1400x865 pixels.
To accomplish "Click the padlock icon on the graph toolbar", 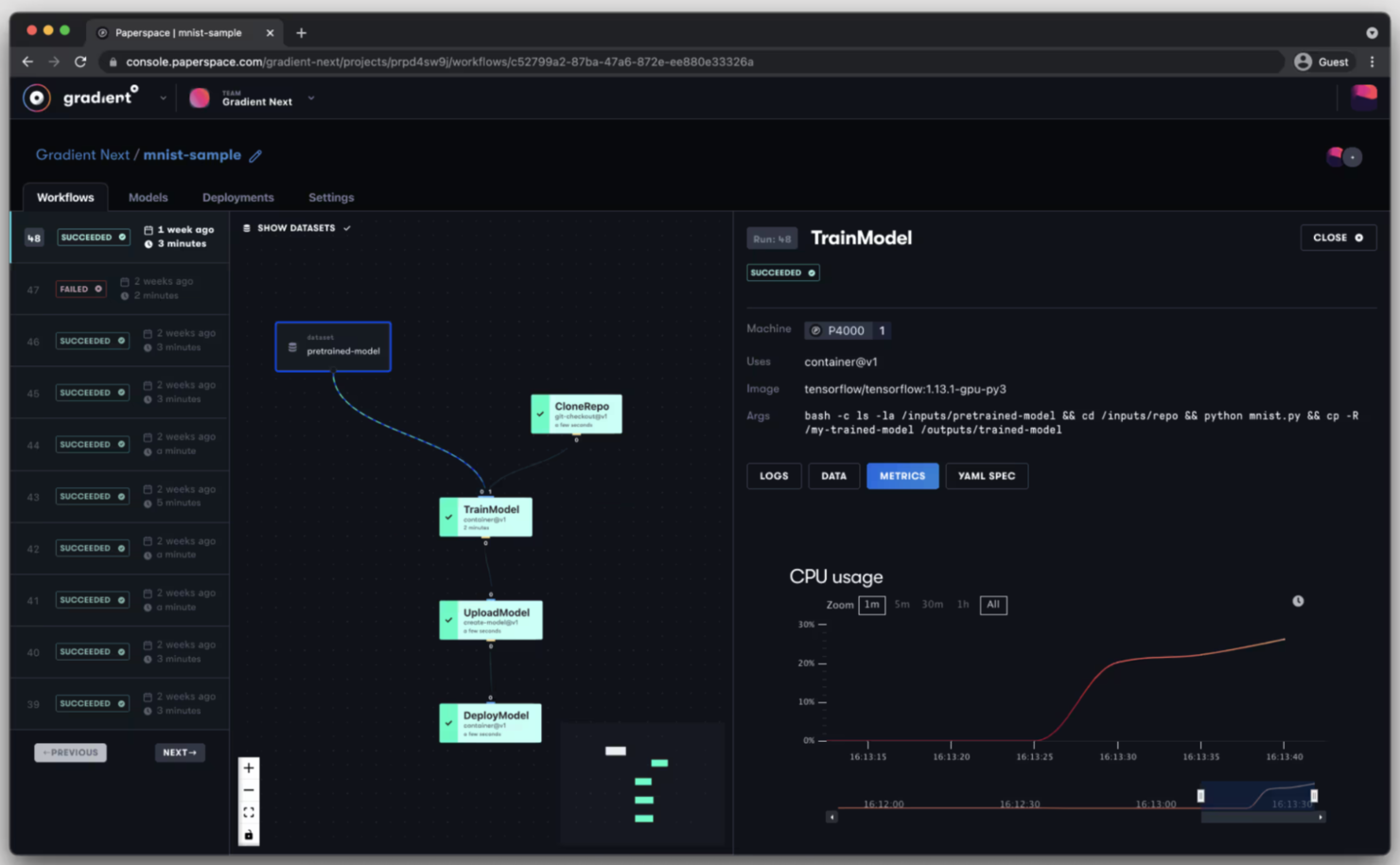I will point(248,835).
